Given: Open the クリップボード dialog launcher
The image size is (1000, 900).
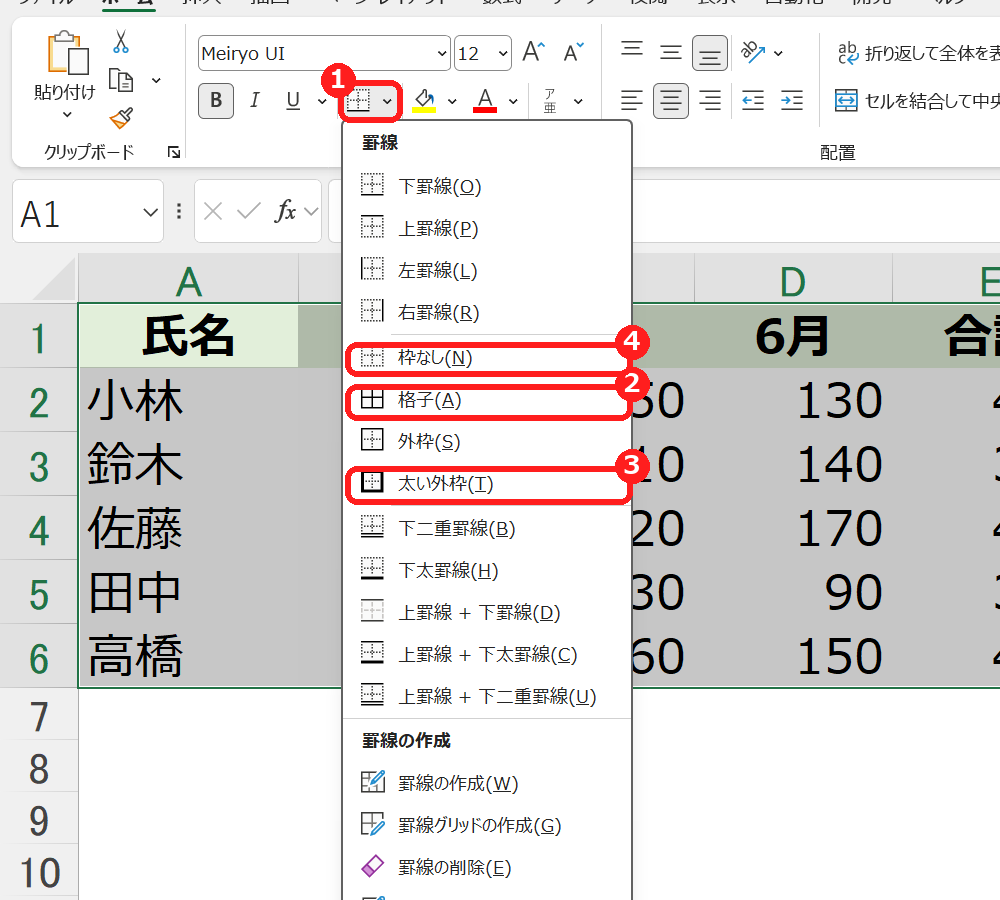Looking at the screenshot, I should point(173,152).
